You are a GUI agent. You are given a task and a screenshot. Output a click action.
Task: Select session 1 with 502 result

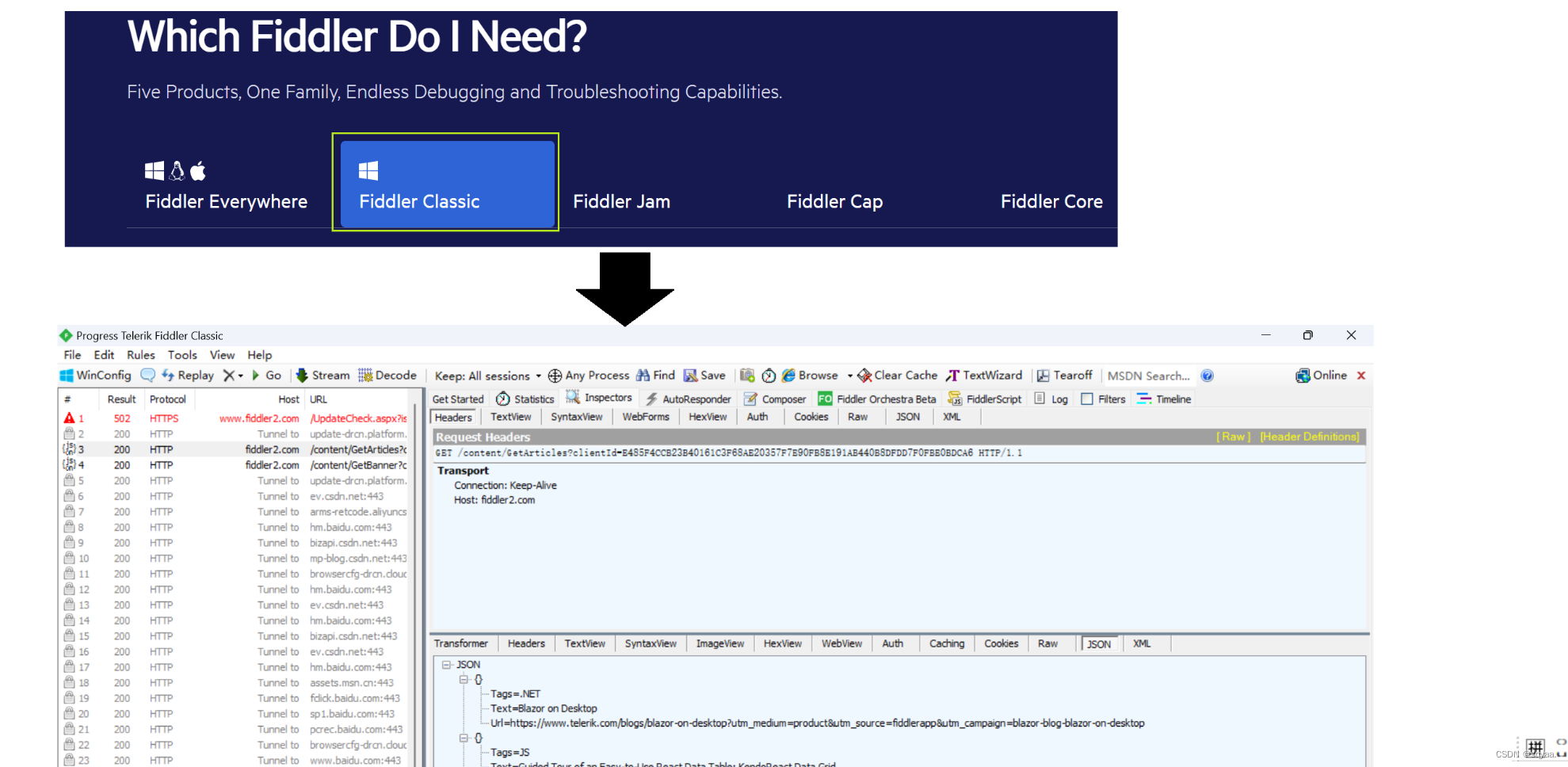[236, 418]
